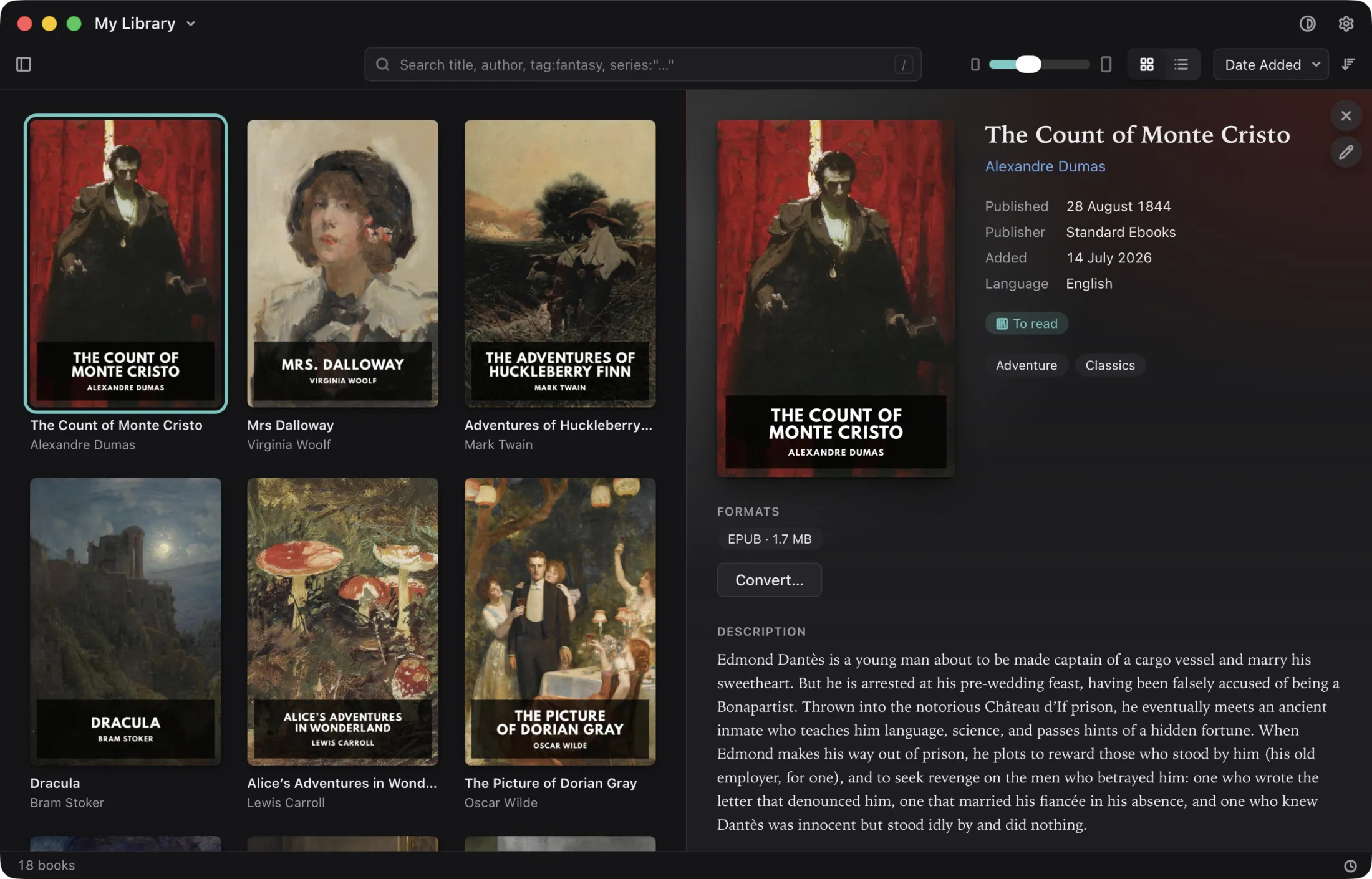The width and height of the screenshot is (1372, 879).
Task: Expand the My Library dropdown
Action: coord(145,24)
